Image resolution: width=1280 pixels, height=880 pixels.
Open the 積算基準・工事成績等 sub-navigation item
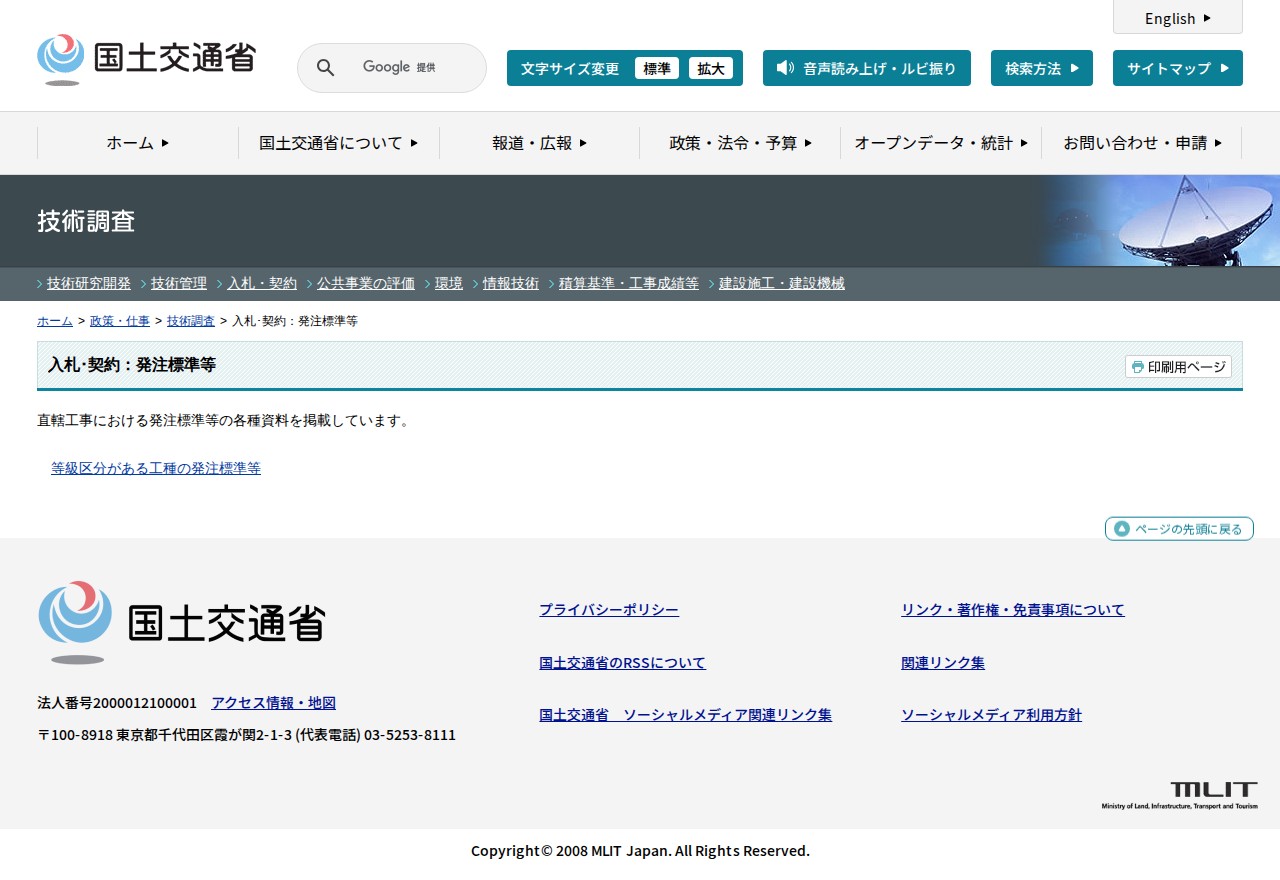coord(628,283)
